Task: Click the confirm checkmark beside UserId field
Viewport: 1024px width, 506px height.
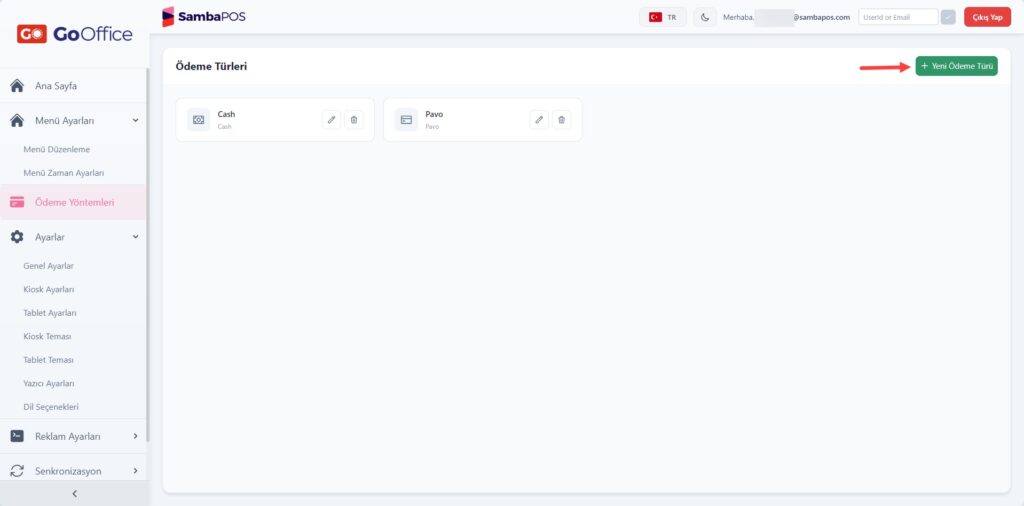Action: tap(948, 17)
